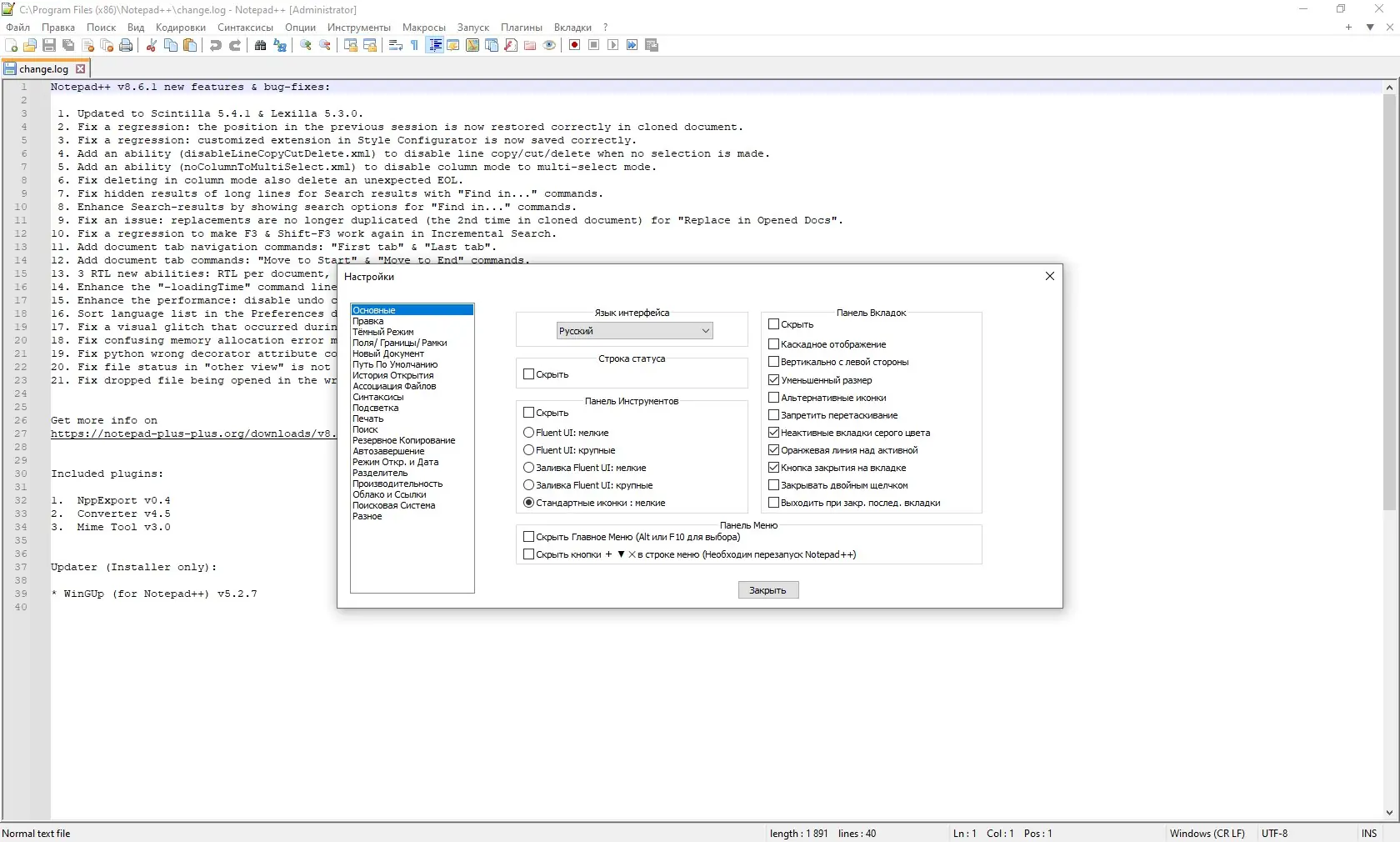Zoom in with the magnifier plus icon

306,45
